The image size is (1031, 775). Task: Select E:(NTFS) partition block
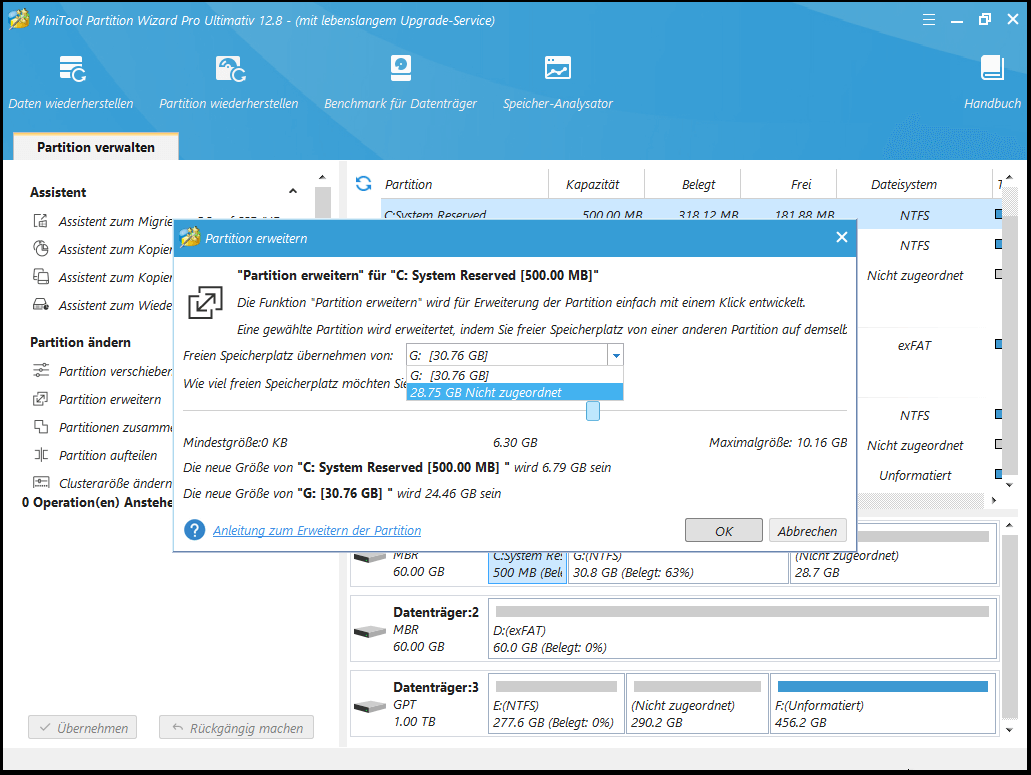click(x=556, y=703)
